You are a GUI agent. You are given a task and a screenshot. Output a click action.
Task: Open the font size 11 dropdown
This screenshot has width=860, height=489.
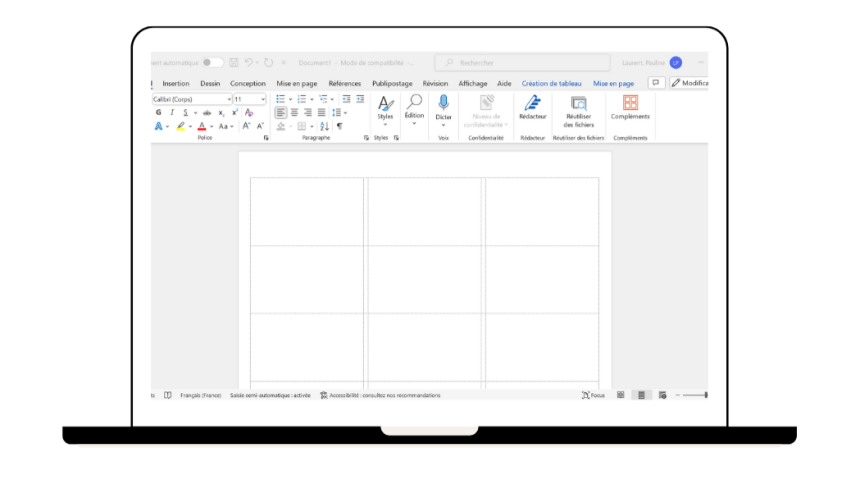click(x=263, y=99)
